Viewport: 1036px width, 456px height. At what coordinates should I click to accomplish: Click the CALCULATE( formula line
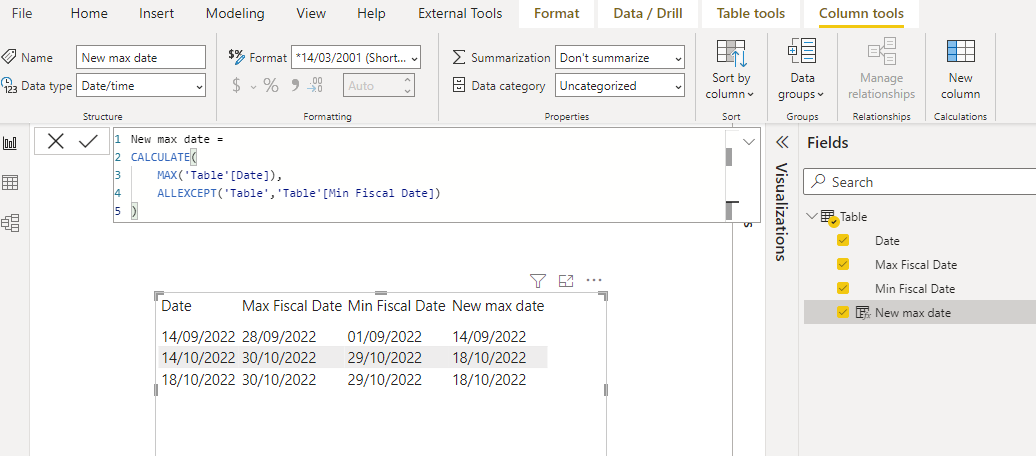(165, 157)
